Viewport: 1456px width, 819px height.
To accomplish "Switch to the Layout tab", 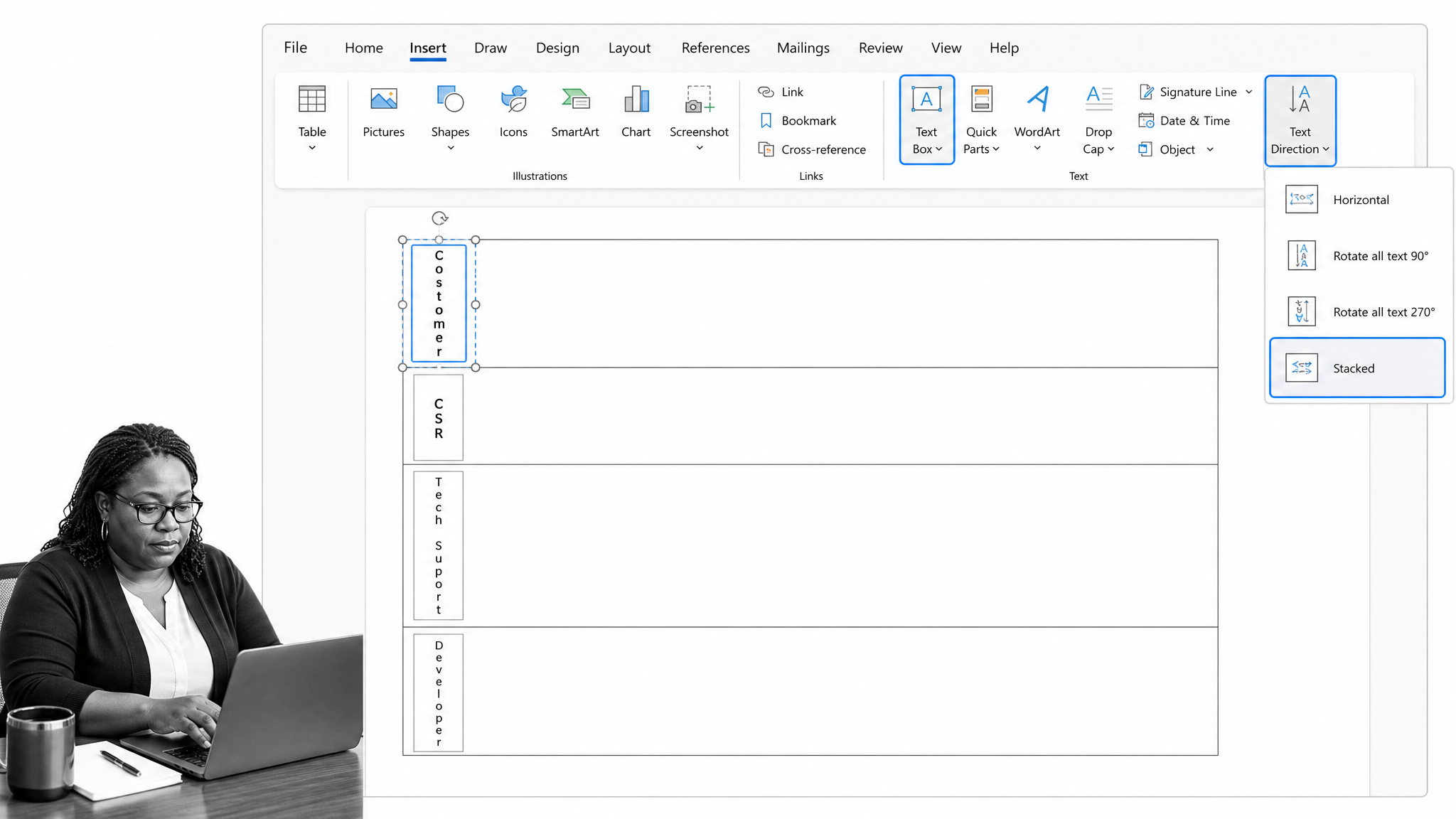I will [629, 48].
